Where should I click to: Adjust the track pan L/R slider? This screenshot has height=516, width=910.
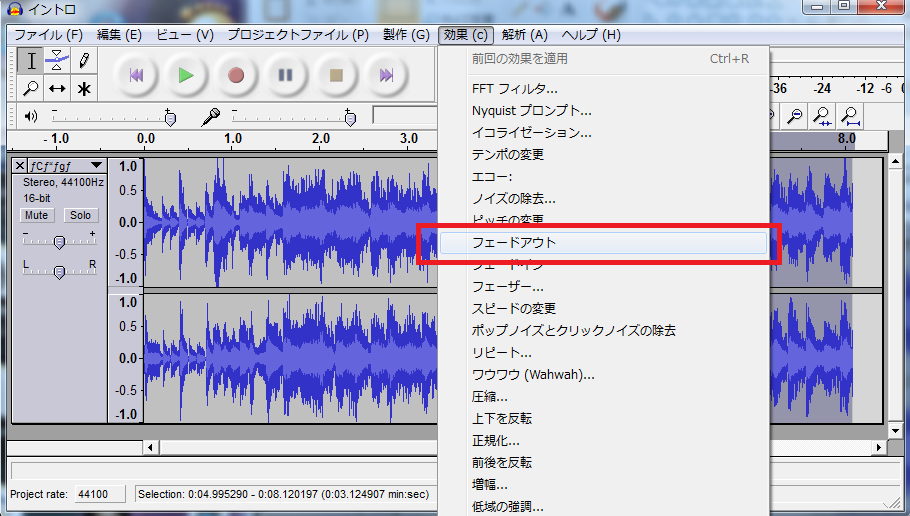59,271
